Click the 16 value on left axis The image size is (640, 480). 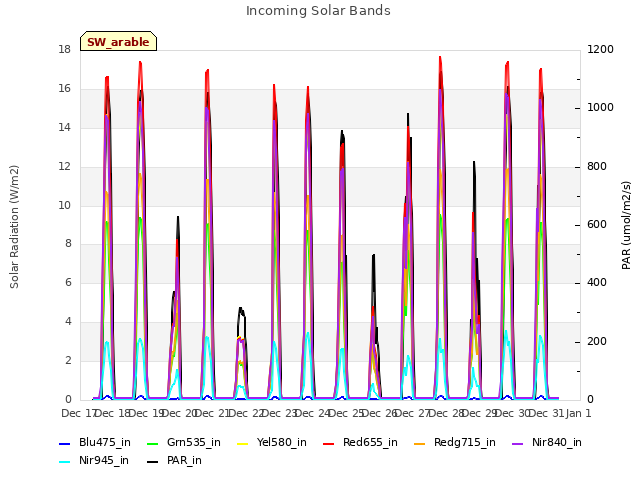click(65, 89)
